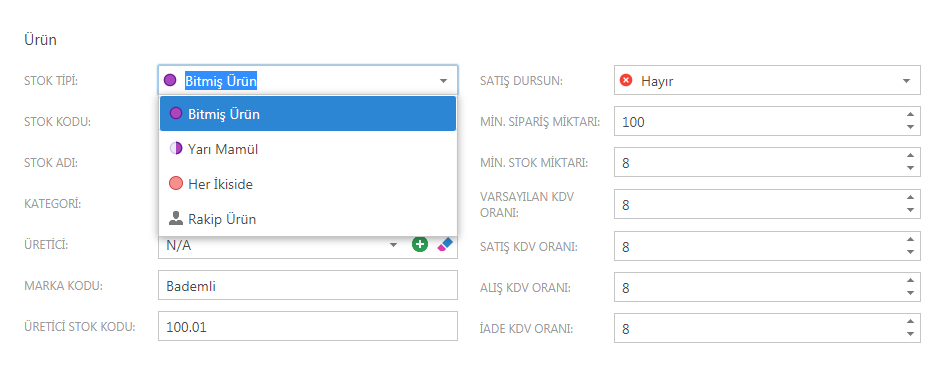Select highlighted Bitmiş Ürün list item

pyautogui.click(x=308, y=113)
